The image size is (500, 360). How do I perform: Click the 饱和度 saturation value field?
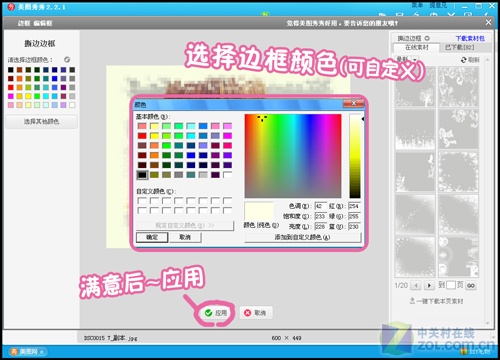(x=320, y=216)
